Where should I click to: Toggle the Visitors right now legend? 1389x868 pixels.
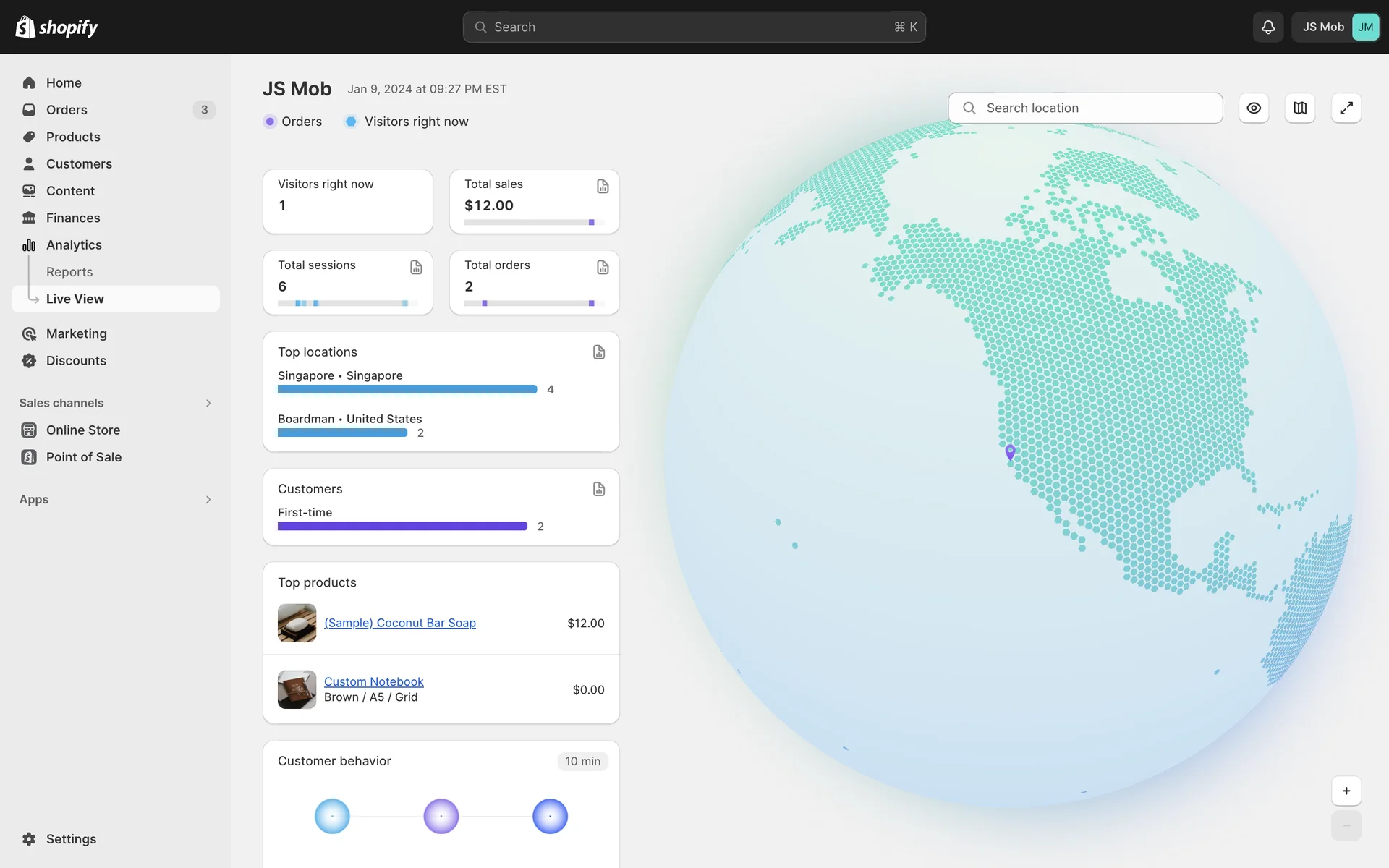point(407,122)
